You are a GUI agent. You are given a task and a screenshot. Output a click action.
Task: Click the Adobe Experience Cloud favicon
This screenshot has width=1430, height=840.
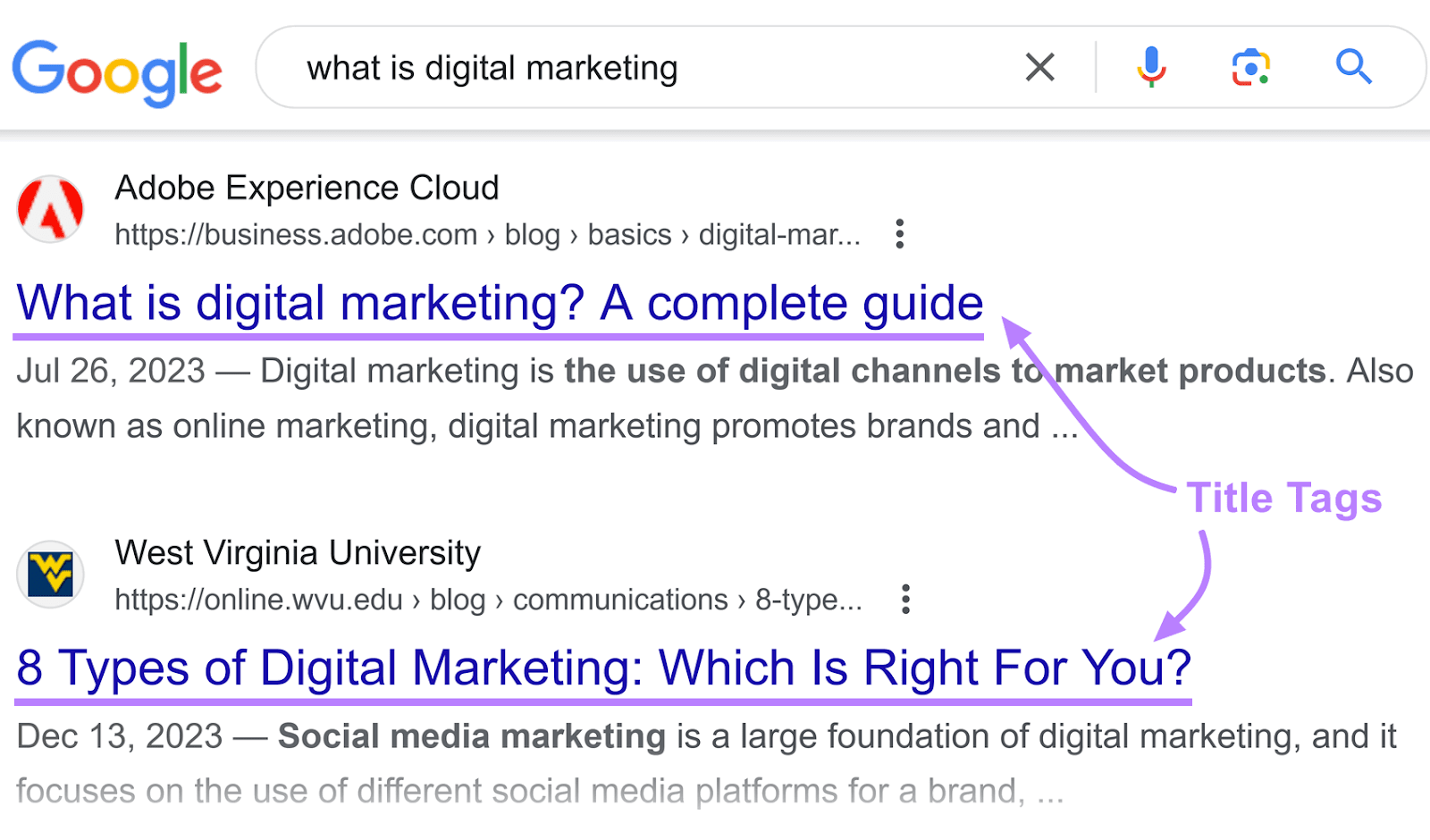(x=50, y=210)
